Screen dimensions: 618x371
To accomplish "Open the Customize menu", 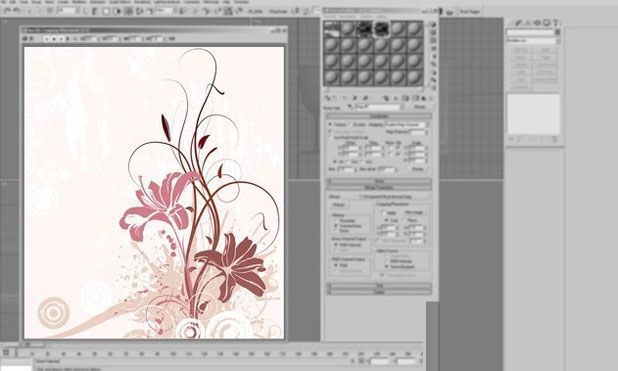I will [x=191, y=2].
